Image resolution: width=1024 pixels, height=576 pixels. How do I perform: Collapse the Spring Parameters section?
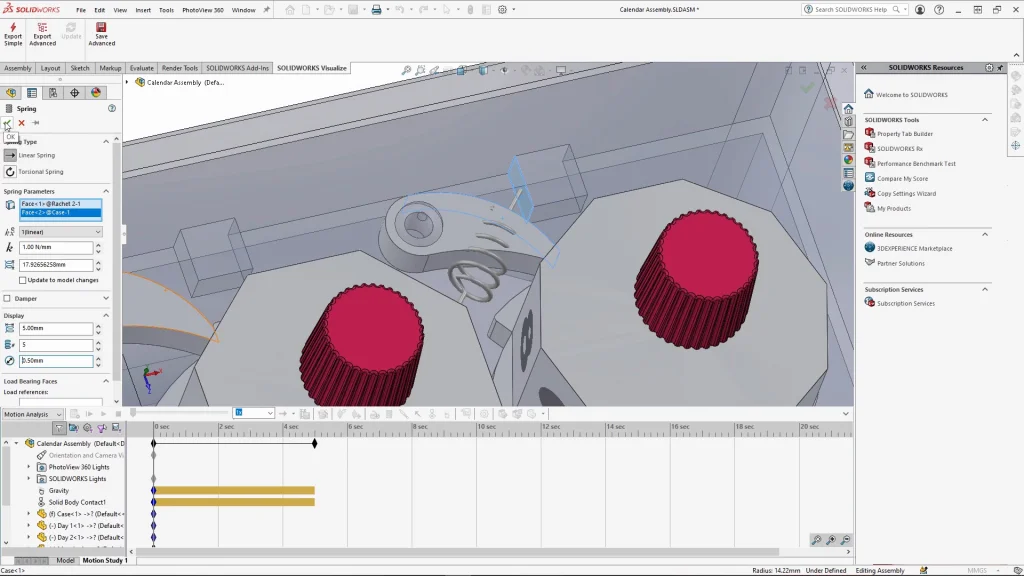(106, 191)
